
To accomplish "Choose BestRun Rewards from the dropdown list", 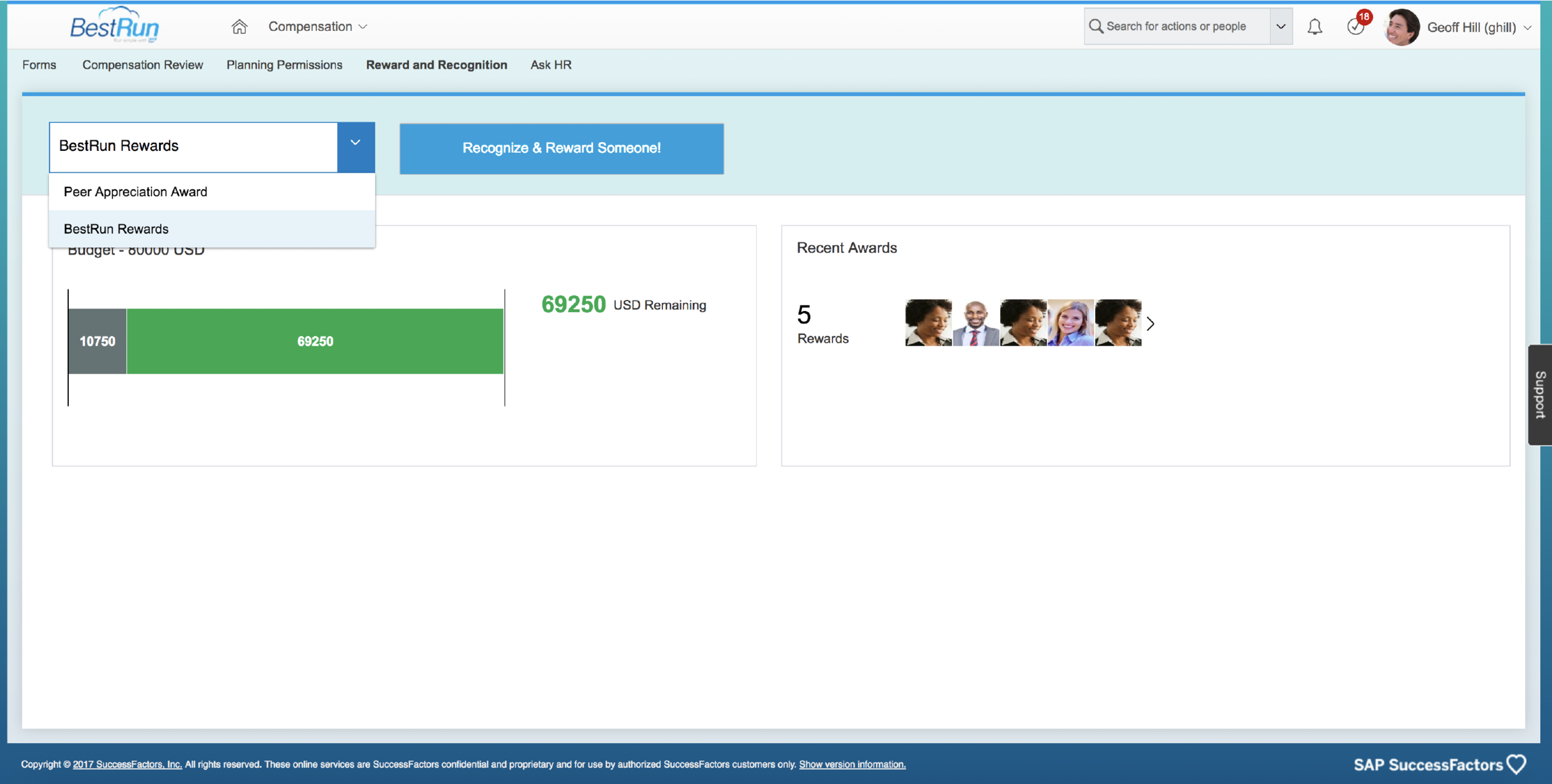I will coord(212,229).
